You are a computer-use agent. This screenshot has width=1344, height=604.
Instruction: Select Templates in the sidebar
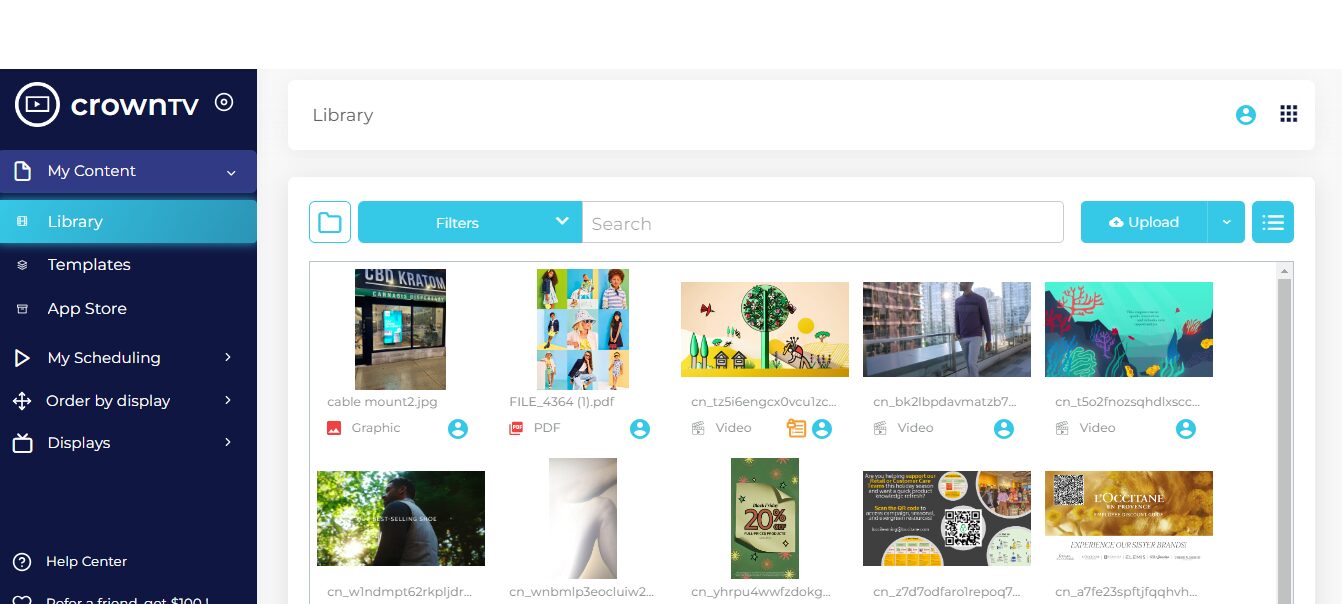88,264
